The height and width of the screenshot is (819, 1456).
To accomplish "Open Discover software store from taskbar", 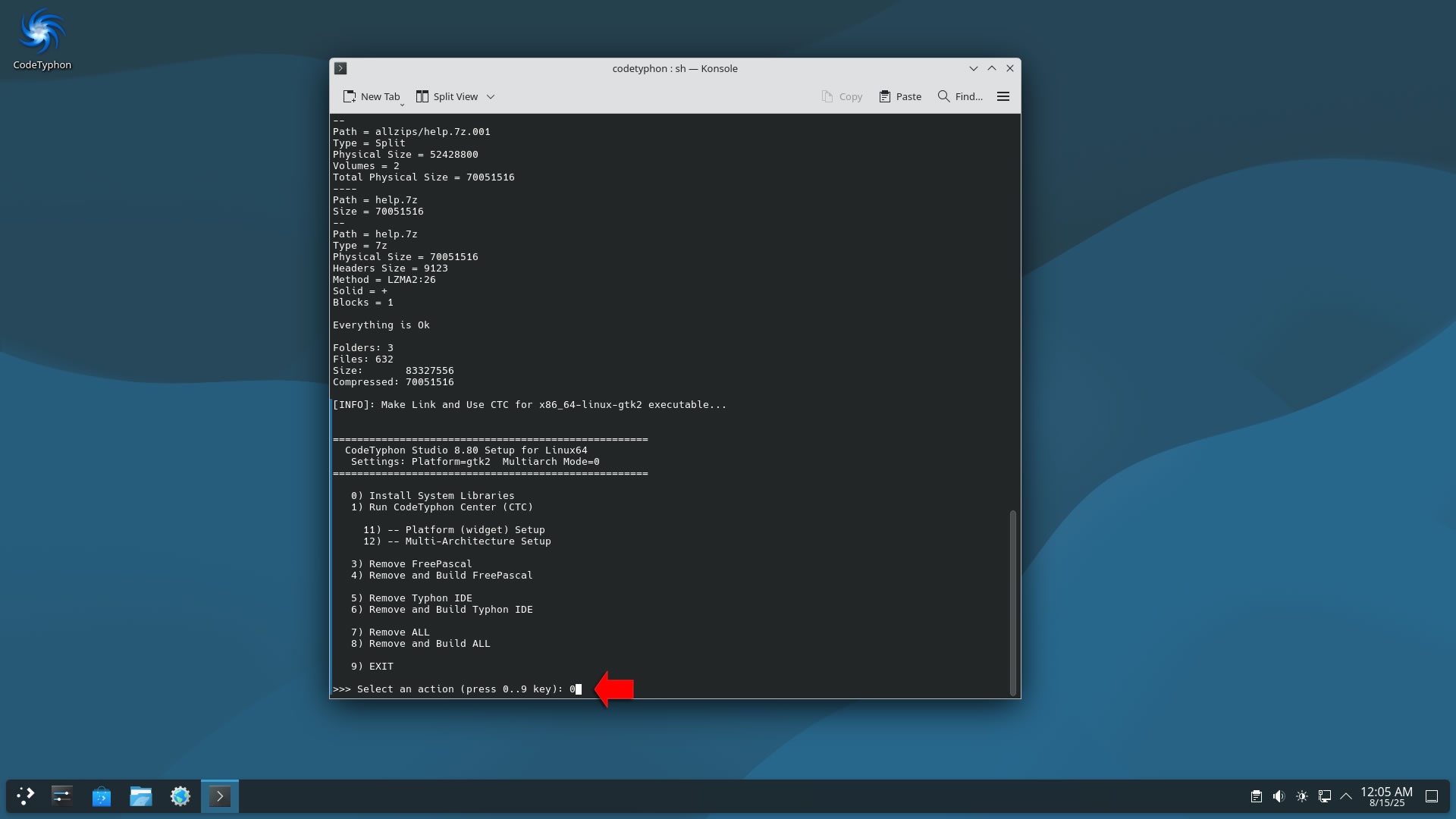I will click(101, 796).
